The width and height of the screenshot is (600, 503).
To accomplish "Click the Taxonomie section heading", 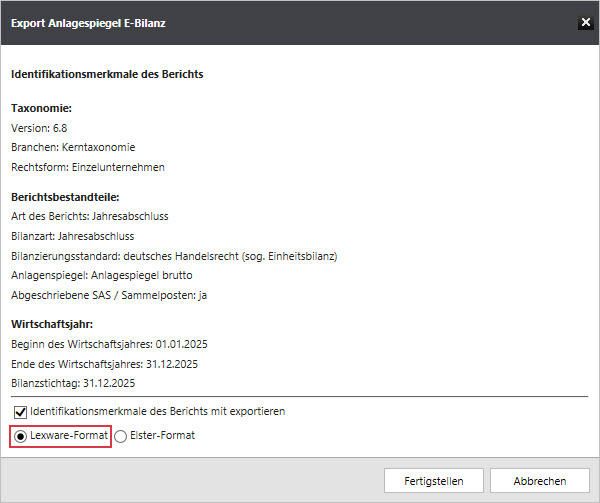I will 41,108.
